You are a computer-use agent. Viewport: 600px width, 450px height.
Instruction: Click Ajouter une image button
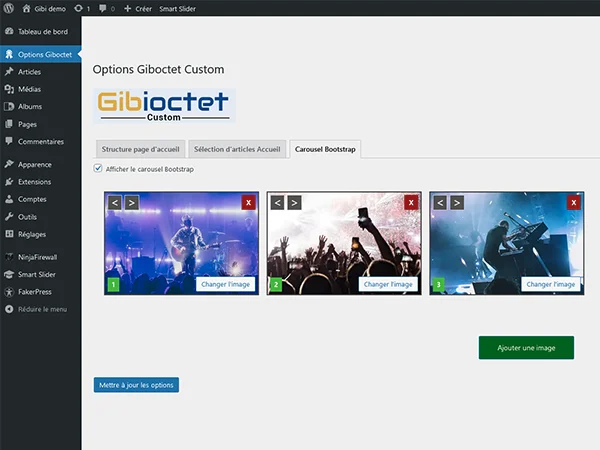[526, 348]
